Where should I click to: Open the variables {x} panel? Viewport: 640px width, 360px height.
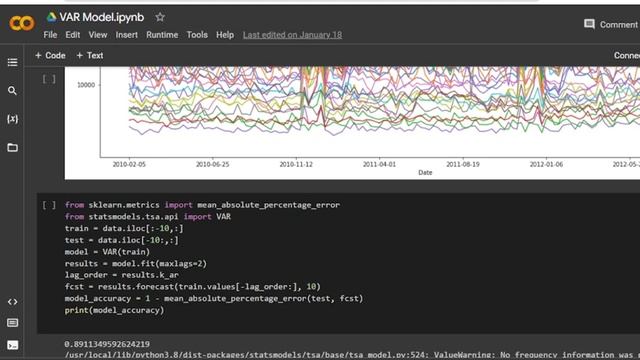(x=12, y=119)
